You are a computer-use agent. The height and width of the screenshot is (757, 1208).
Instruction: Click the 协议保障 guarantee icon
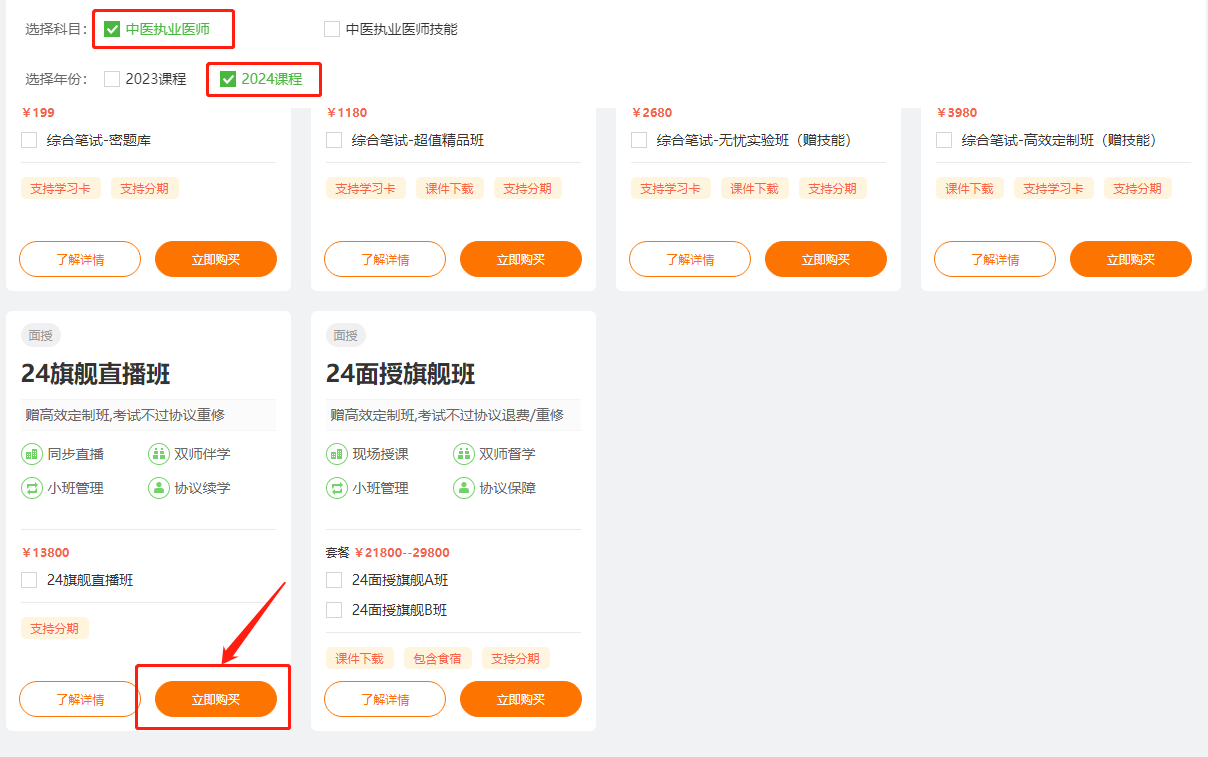(464, 488)
